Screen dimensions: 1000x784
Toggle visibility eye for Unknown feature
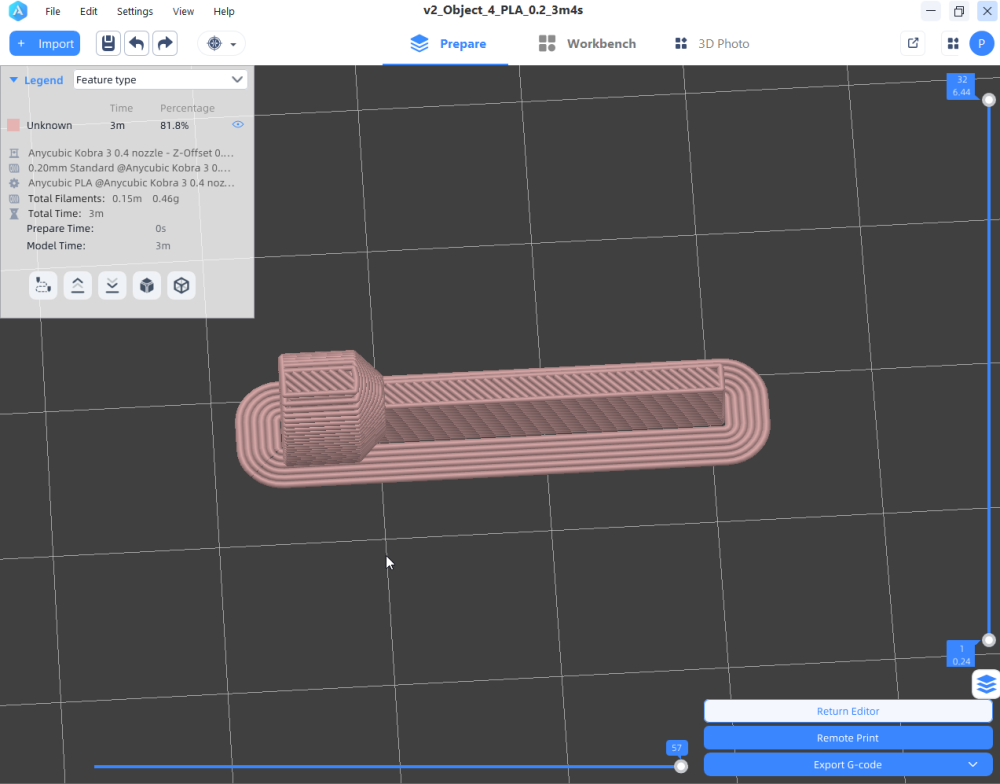coord(238,124)
